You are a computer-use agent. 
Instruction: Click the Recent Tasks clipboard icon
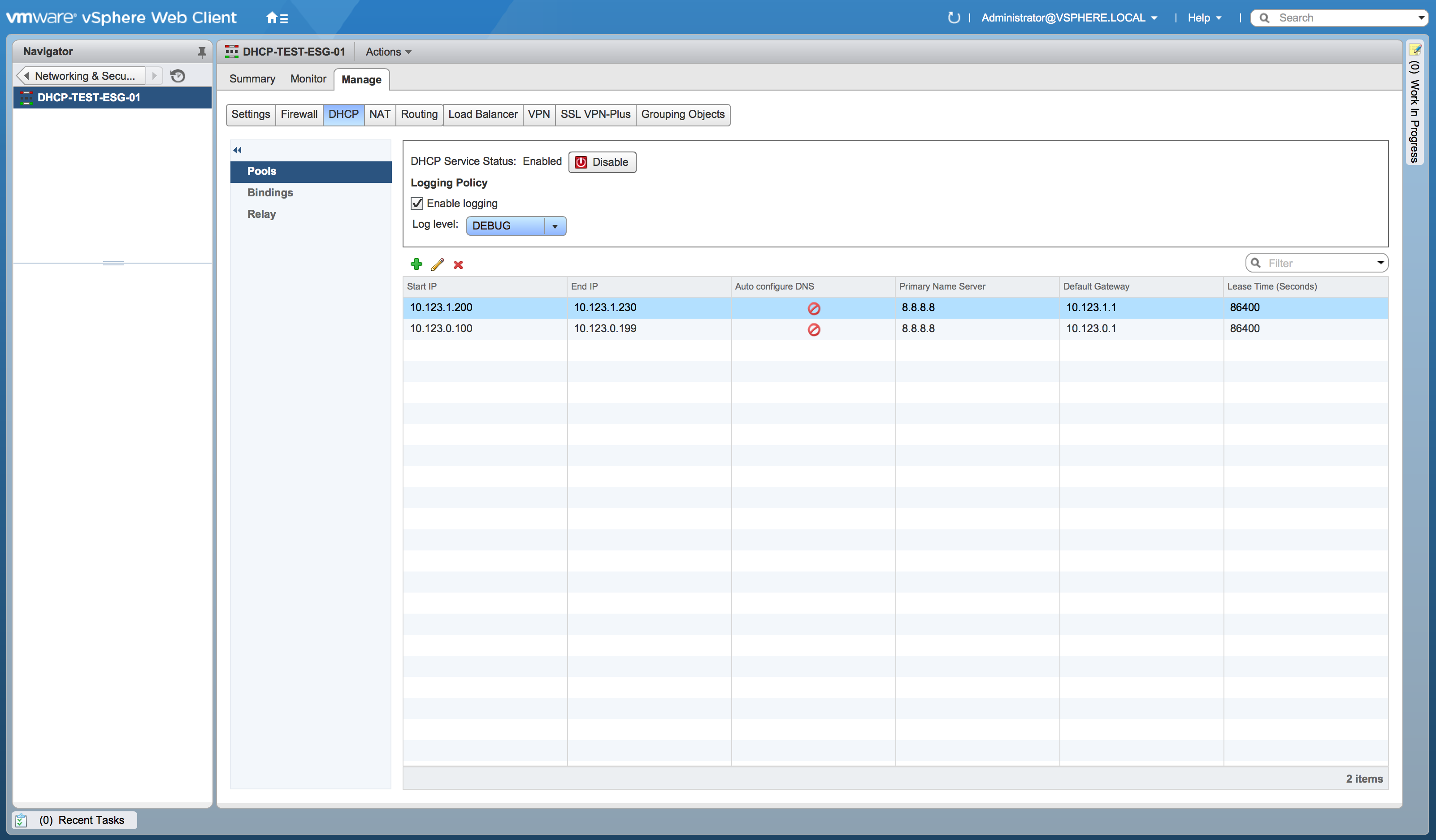(x=21, y=820)
